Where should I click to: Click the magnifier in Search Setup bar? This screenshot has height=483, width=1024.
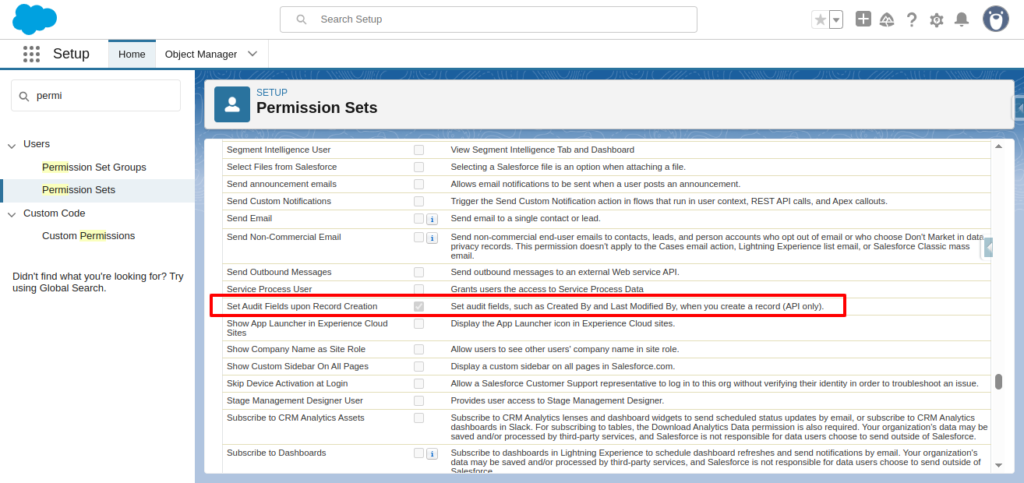click(301, 20)
